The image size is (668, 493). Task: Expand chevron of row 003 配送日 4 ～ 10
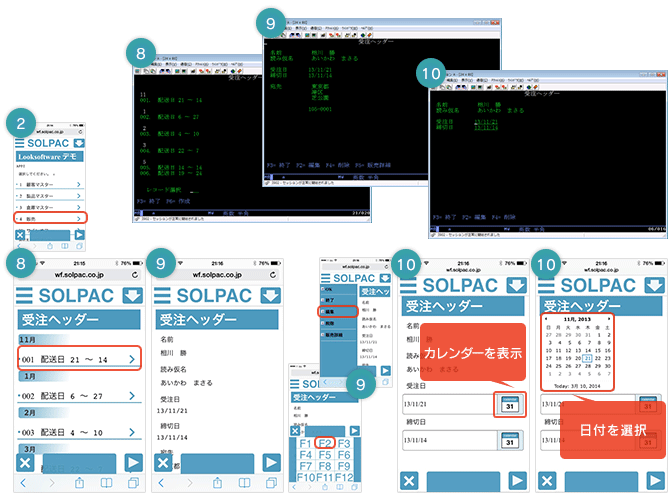(132, 432)
